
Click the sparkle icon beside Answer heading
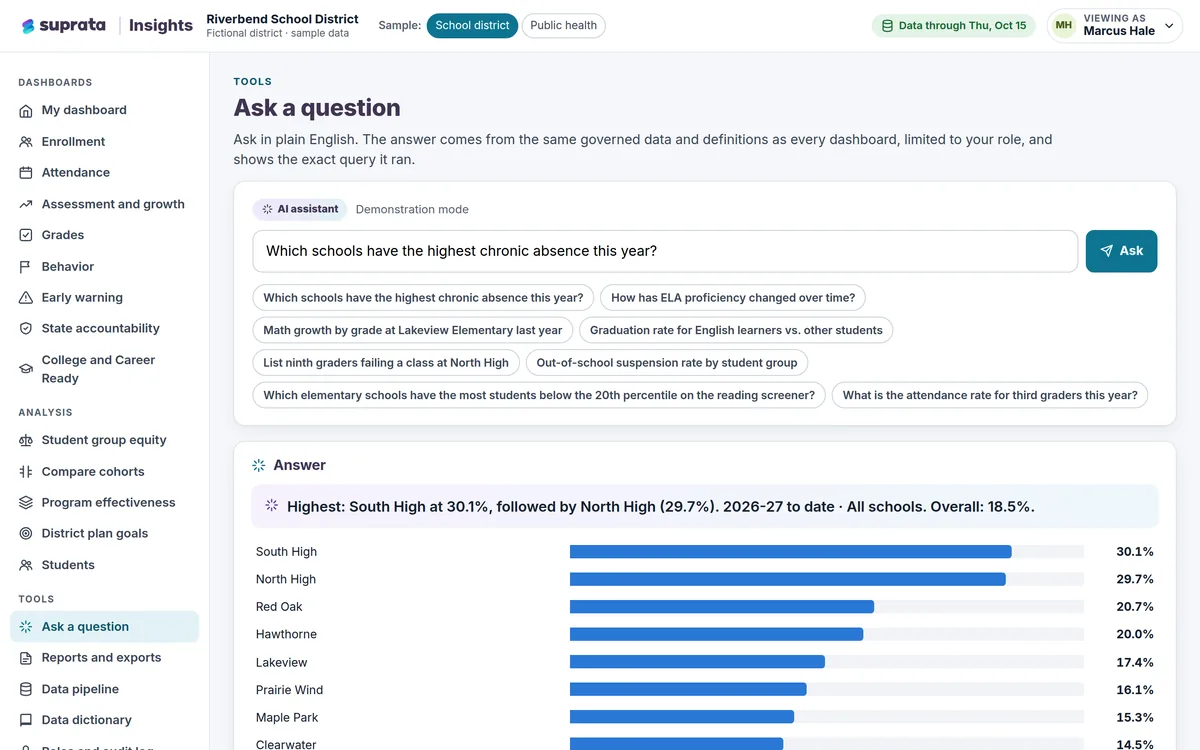[259, 465]
